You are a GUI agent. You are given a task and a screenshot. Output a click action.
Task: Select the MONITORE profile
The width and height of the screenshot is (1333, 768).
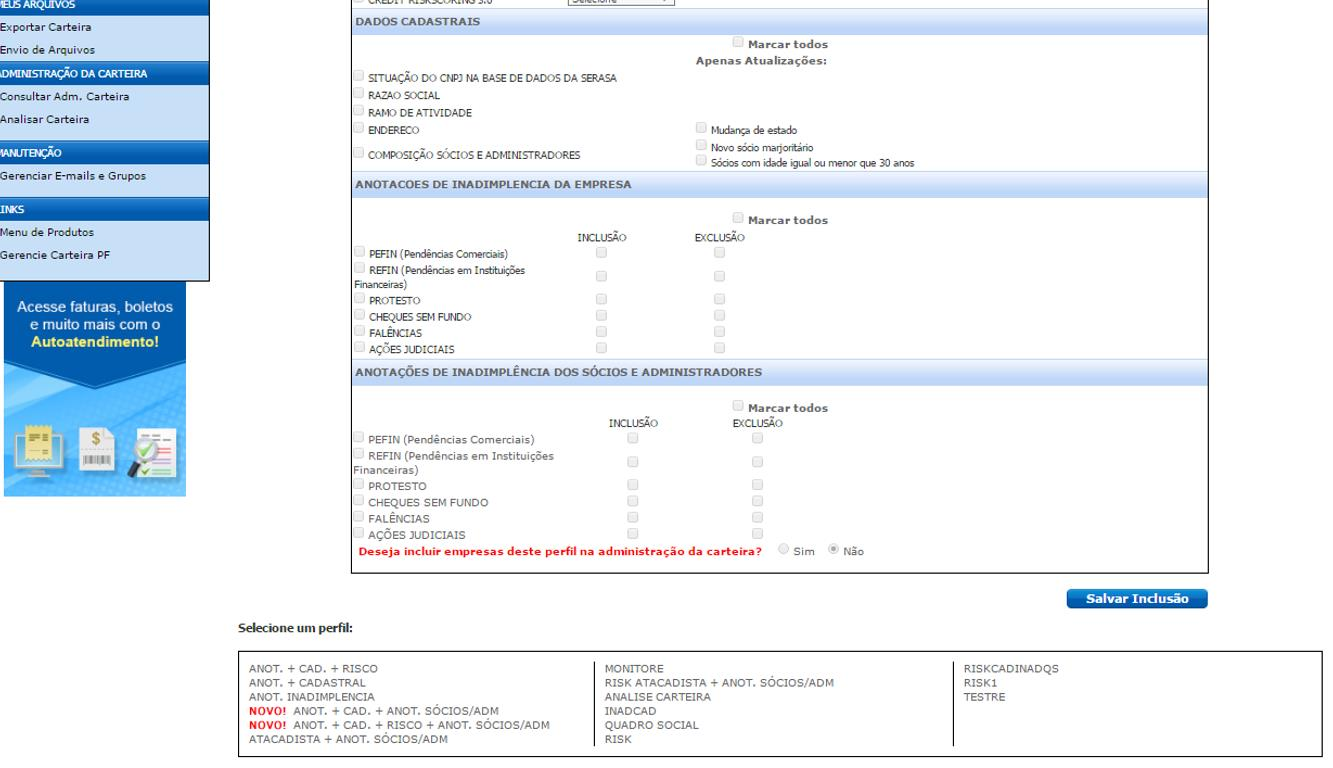[634, 668]
